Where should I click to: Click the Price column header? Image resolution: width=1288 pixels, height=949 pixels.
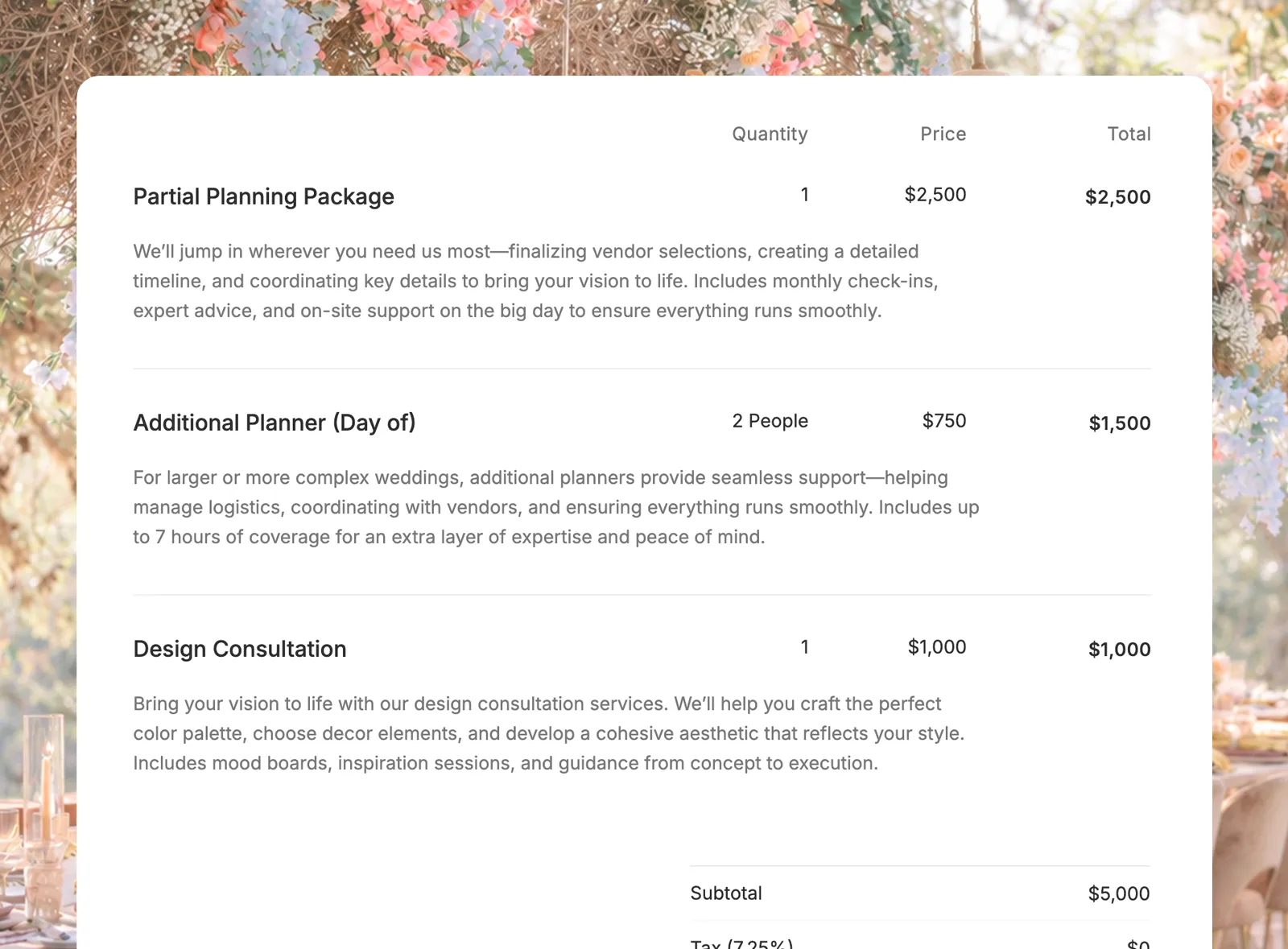pyautogui.click(x=943, y=134)
